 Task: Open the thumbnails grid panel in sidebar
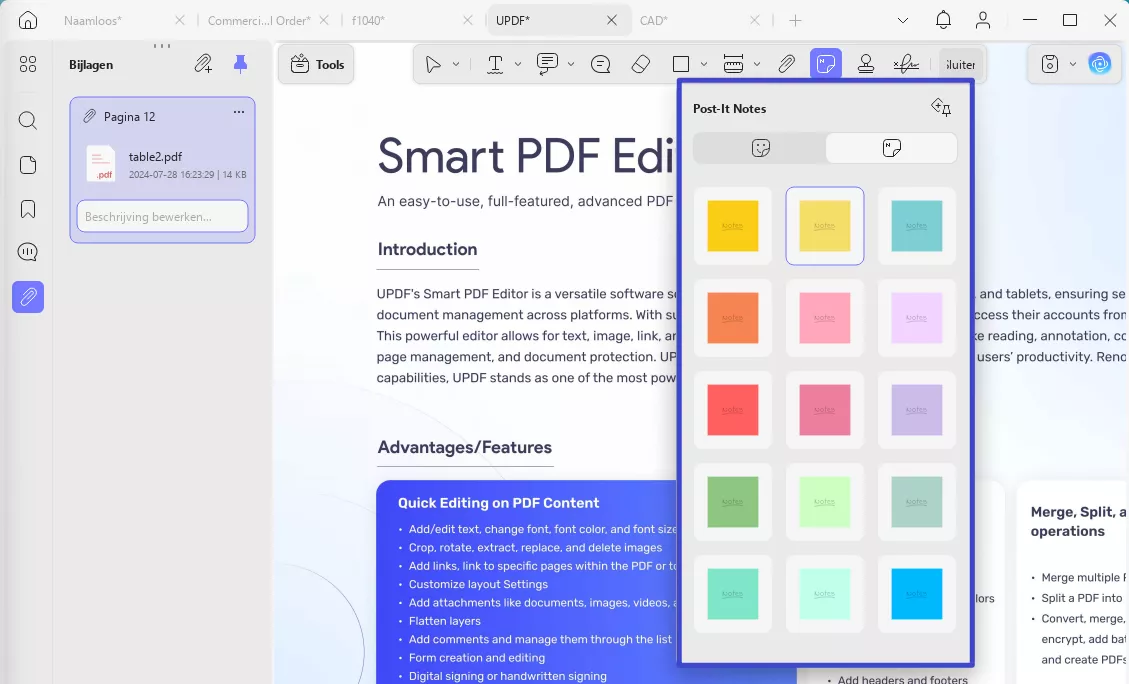click(27, 65)
